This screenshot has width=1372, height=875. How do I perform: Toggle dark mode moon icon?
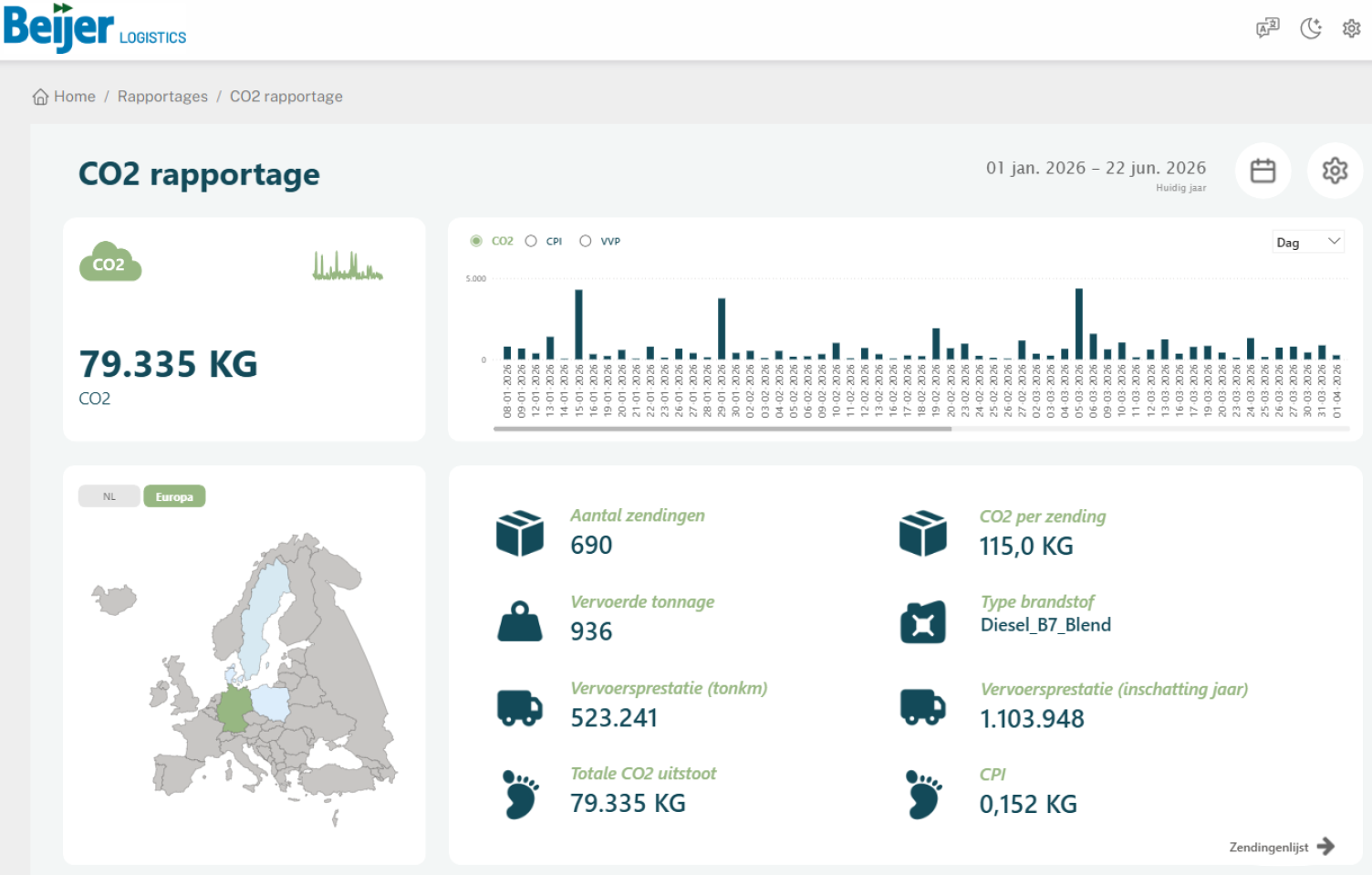point(1311,28)
